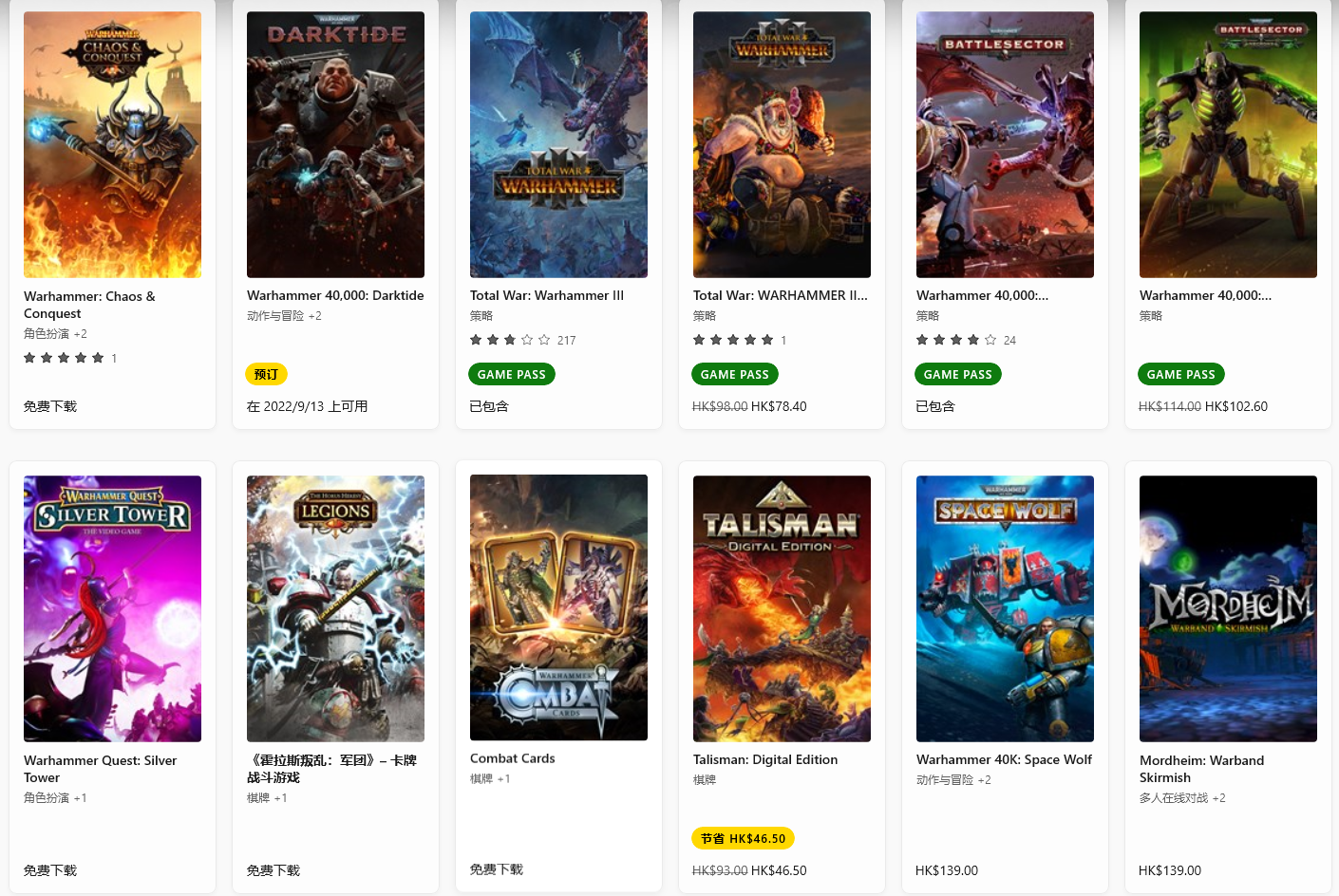Open Warhammer: Chaos & Conquest cover art

click(112, 144)
